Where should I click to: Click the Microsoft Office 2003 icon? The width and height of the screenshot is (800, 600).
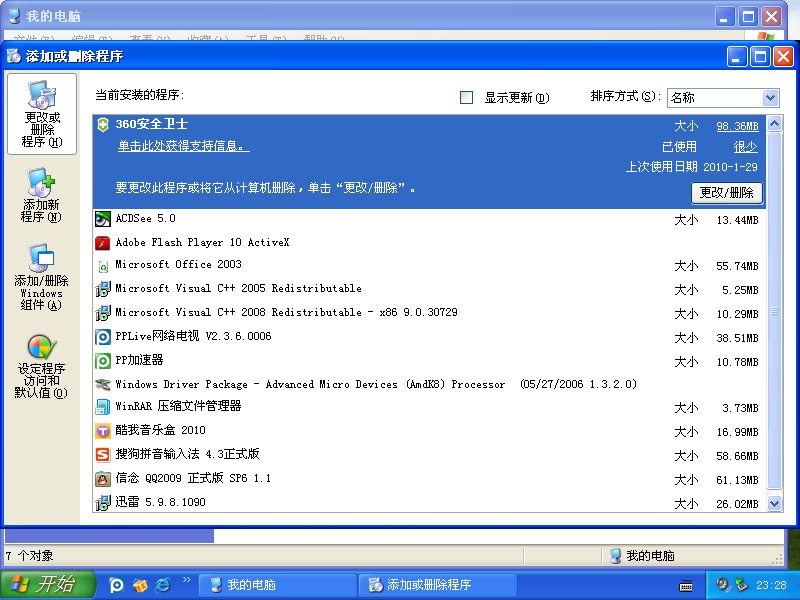point(103,266)
